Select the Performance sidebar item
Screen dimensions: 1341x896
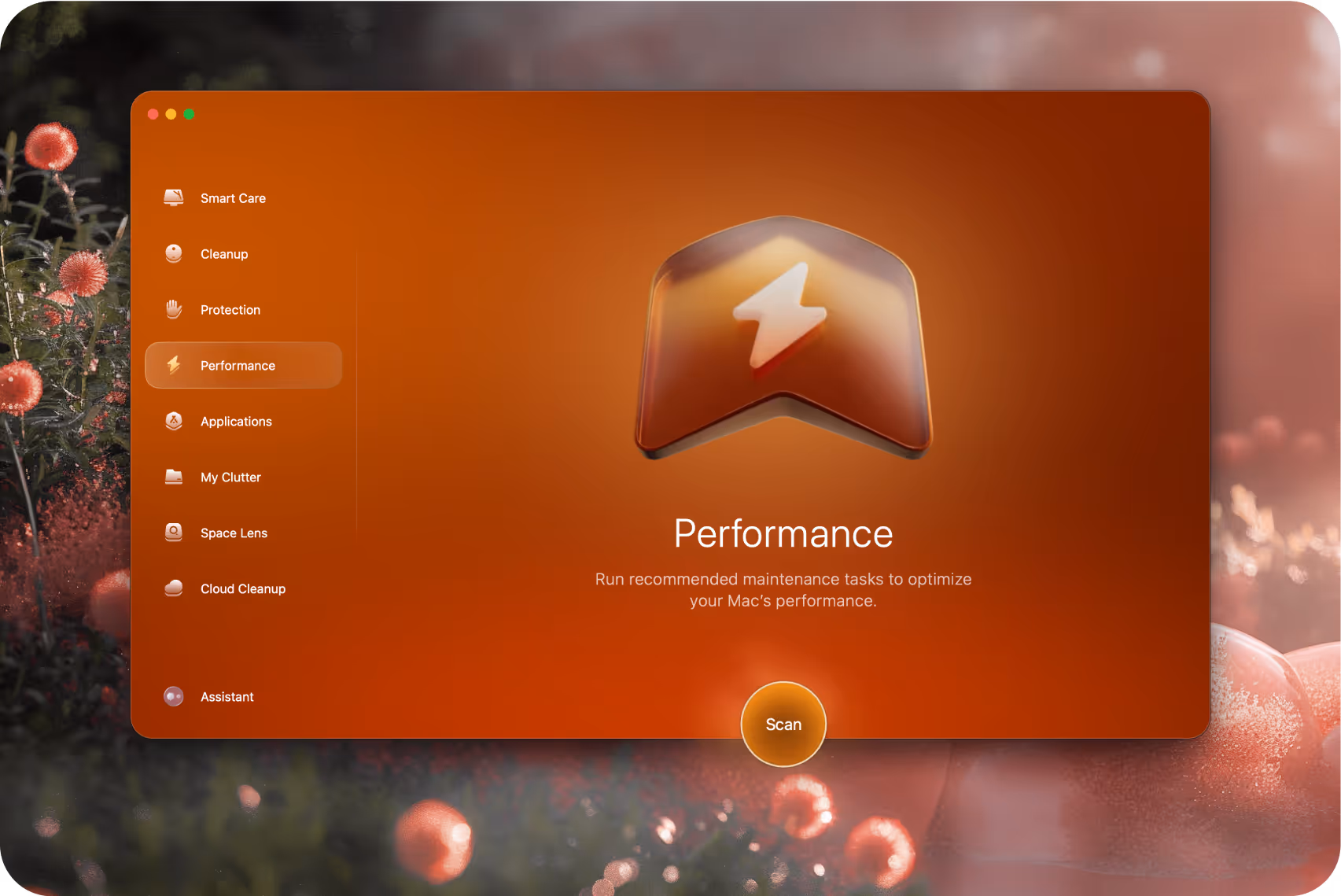click(x=244, y=365)
